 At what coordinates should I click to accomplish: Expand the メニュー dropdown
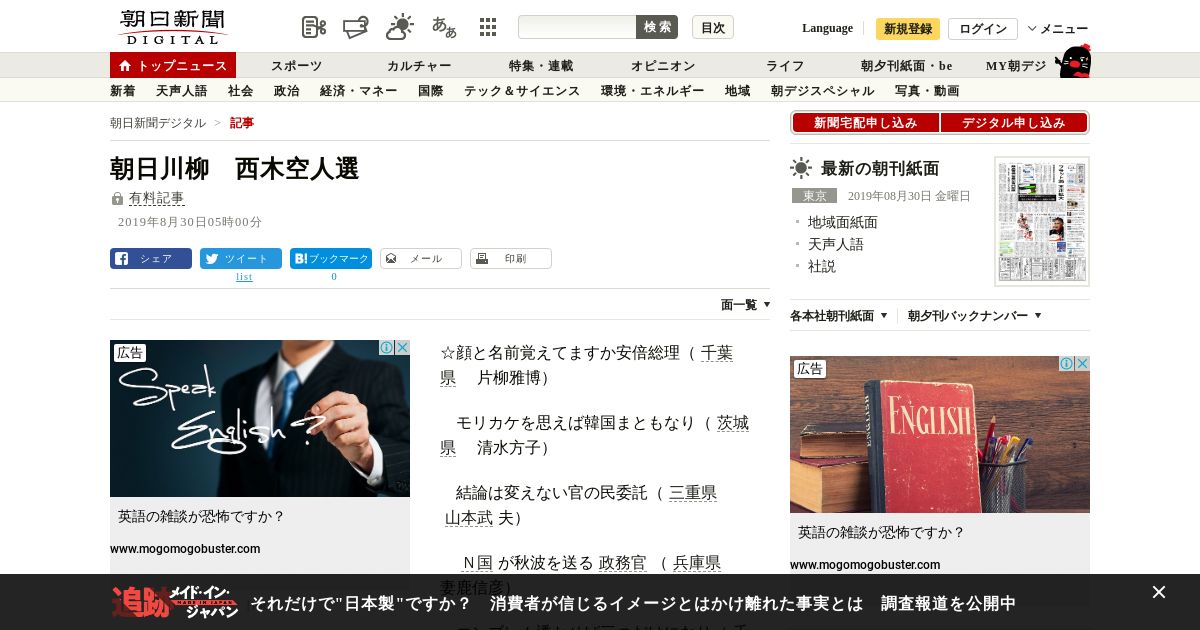click(1058, 29)
